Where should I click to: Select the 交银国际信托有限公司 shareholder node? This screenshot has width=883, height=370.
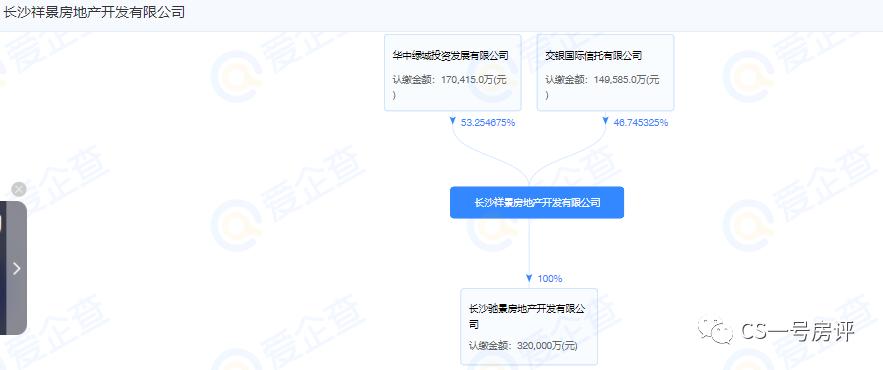605,73
